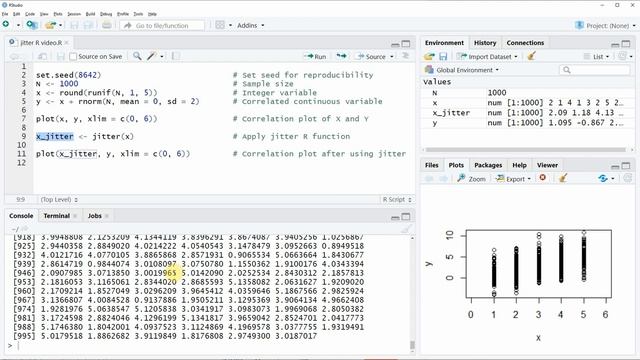This screenshot has width=640, height=360.
Task: Expand the Import Dataset dropdown
Action: [487, 56]
